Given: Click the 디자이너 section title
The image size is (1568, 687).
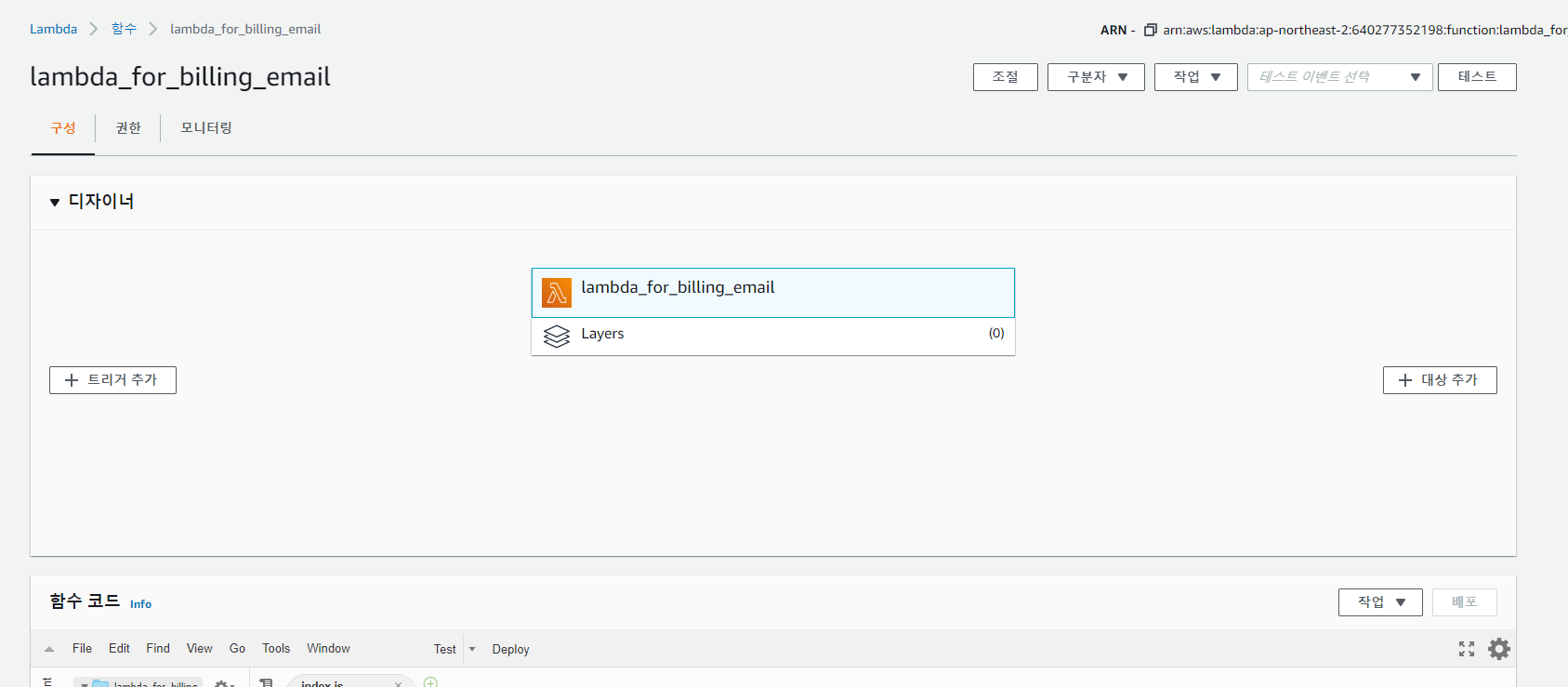Looking at the screenshot, I should (101, 201).
